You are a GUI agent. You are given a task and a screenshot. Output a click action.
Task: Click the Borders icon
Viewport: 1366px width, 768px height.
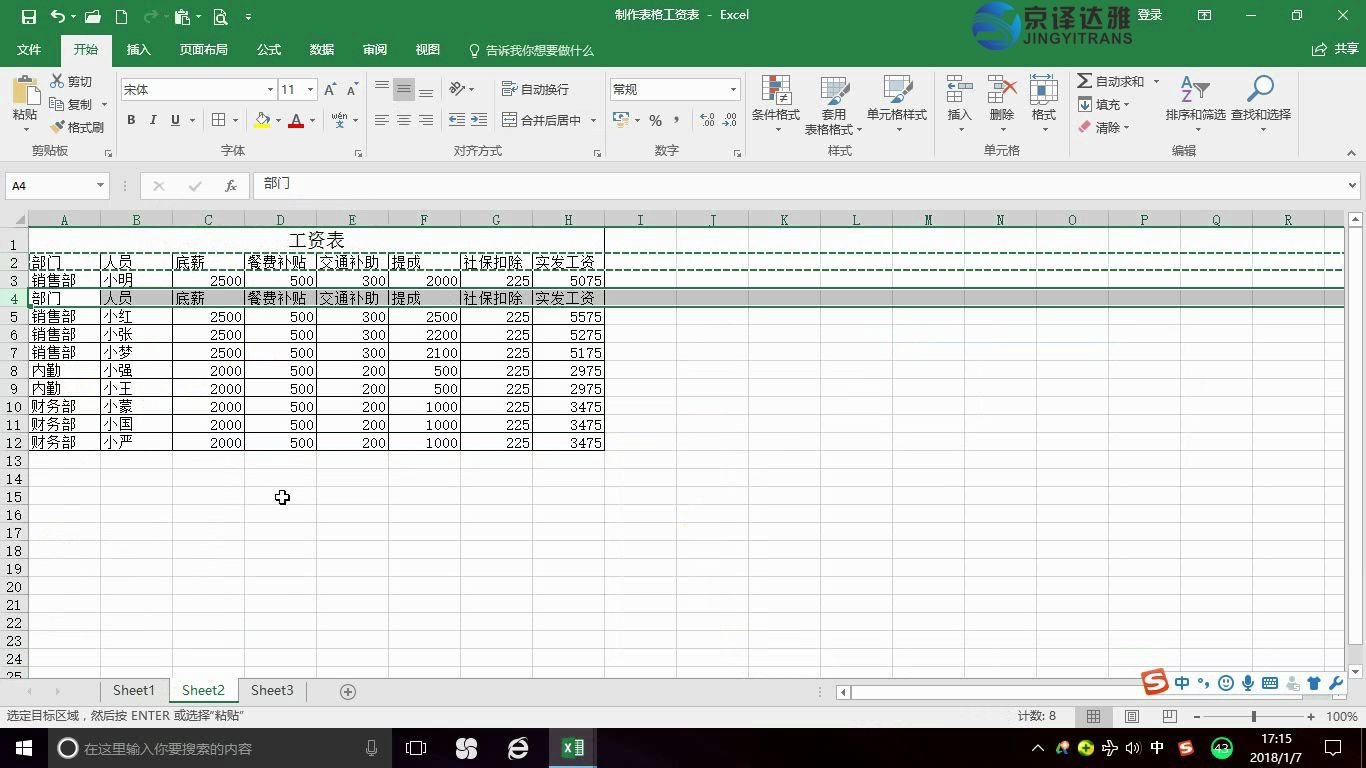[219, 120]
